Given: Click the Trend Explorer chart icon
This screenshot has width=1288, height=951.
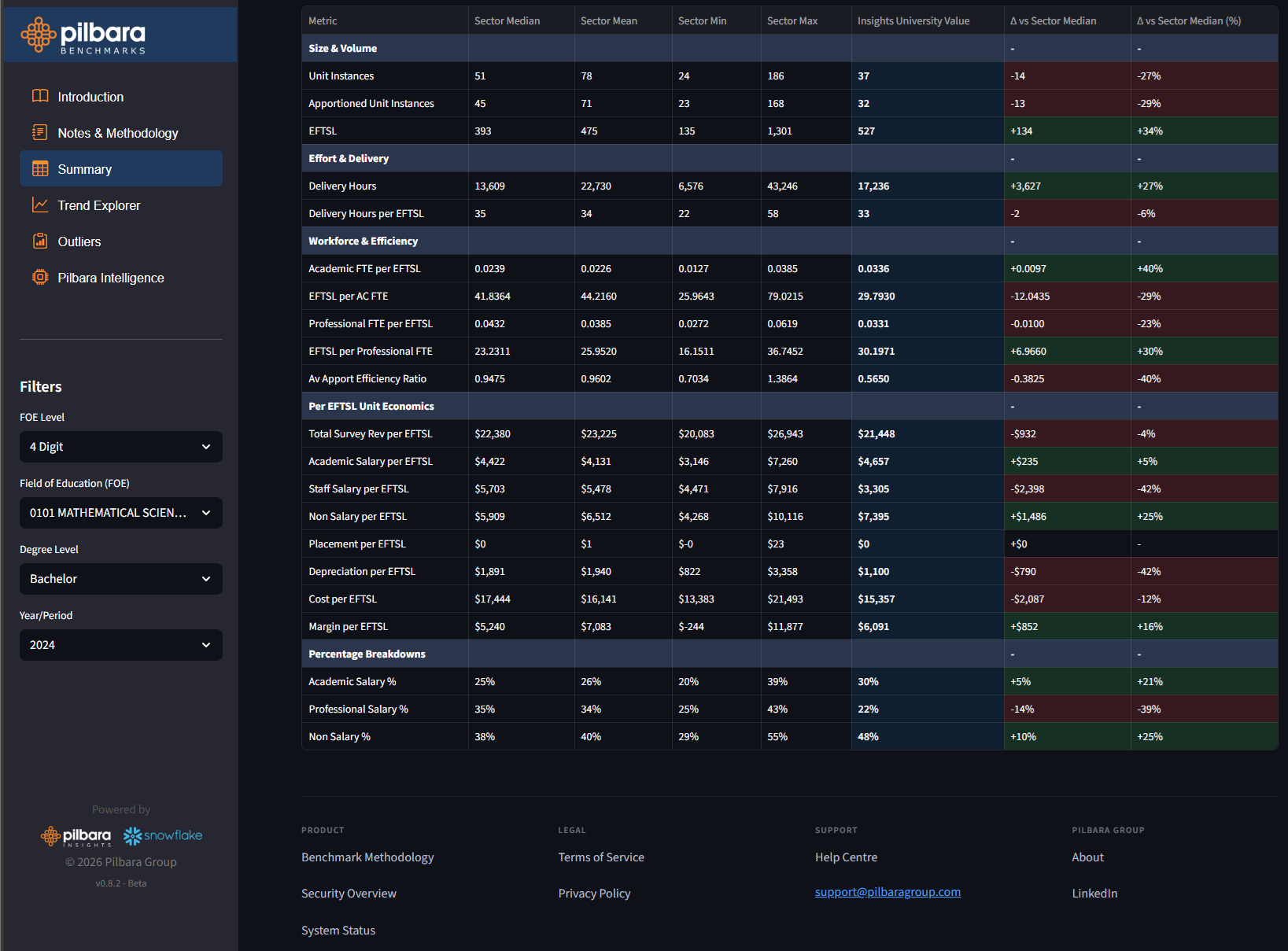Looking at the screenshot, I should 40,205.
